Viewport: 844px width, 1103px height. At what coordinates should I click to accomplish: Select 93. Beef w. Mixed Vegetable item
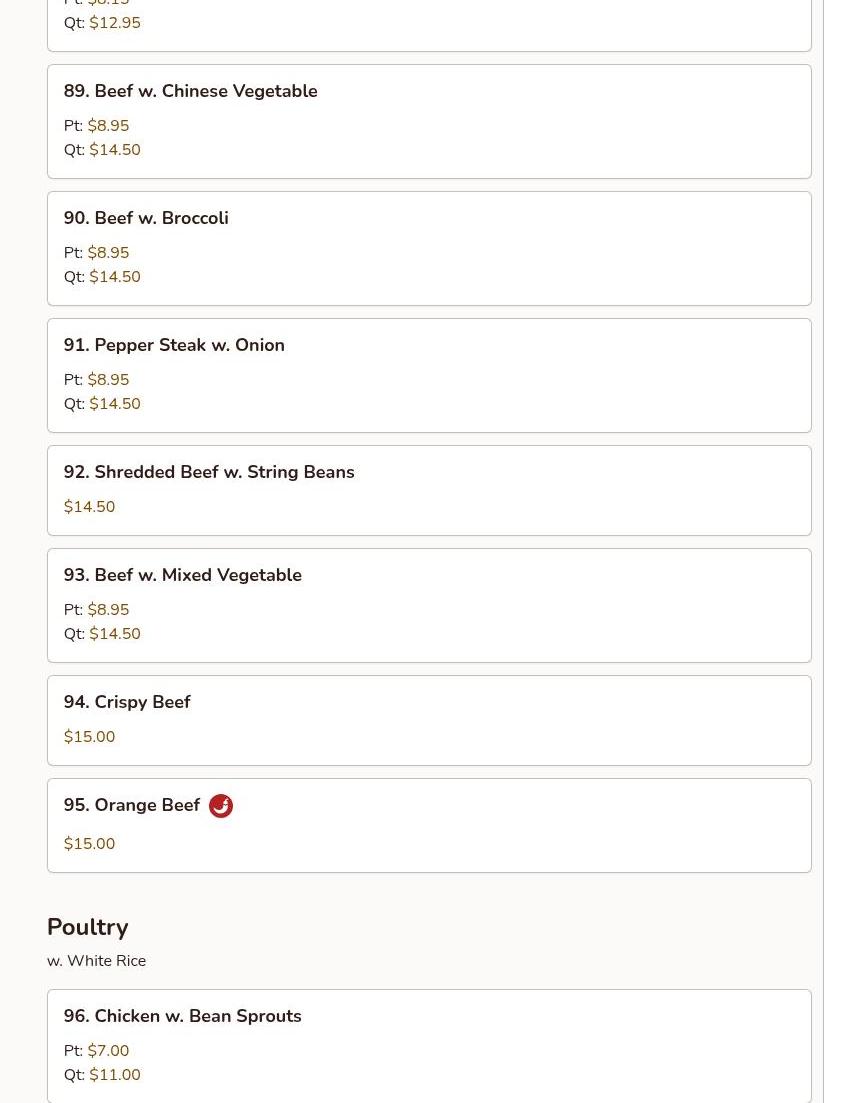(429, 606)
